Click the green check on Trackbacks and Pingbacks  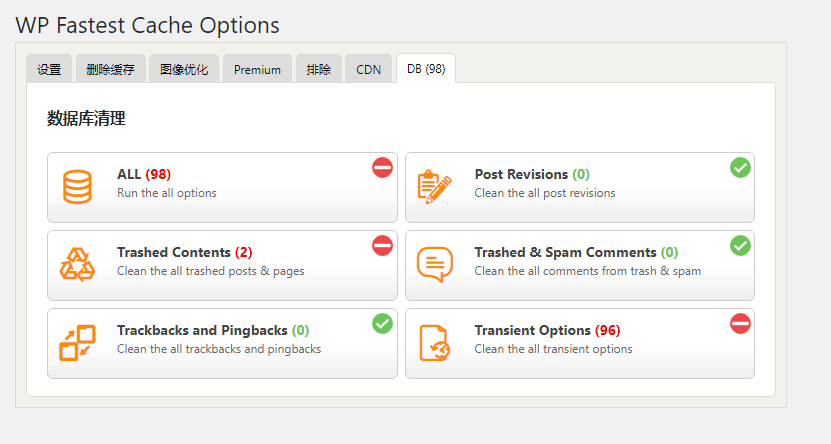382,324
